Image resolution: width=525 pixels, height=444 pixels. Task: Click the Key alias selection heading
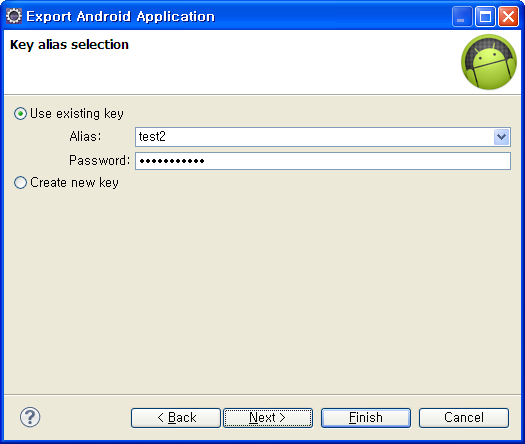[69, 45]
